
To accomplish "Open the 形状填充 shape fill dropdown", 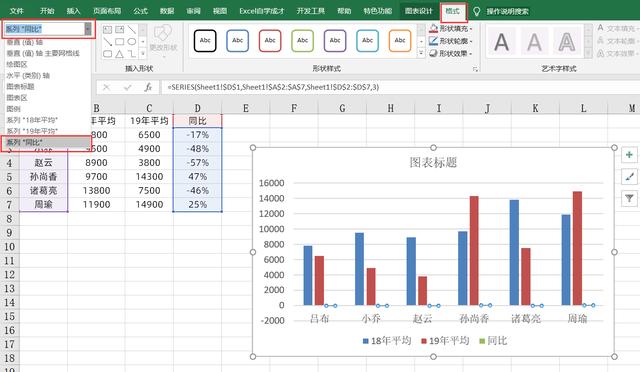I will [451, 29].
